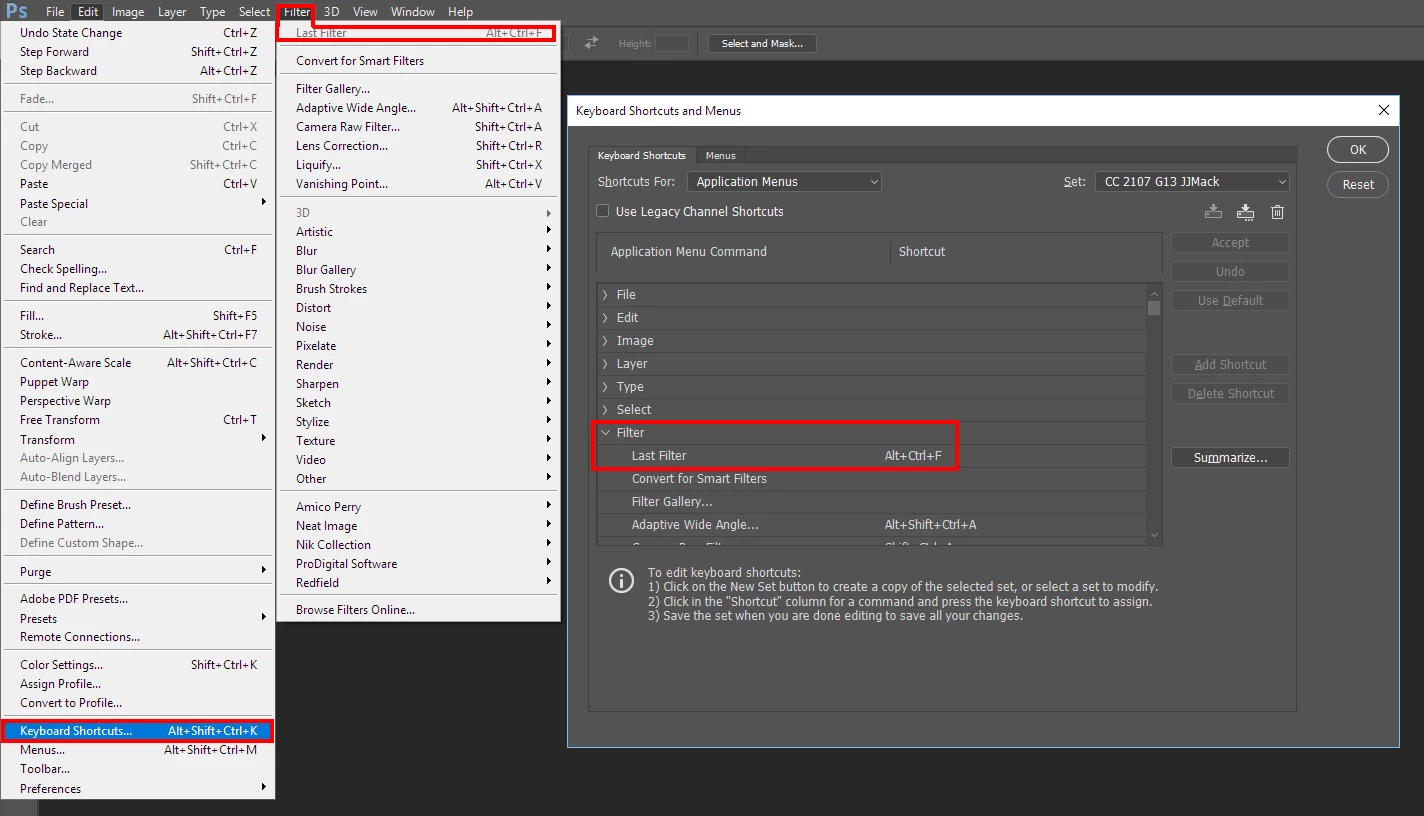The image size is (1424, 816).
Task: Click the Undo button in shortcuts dialog
Action: [1230, 272]
